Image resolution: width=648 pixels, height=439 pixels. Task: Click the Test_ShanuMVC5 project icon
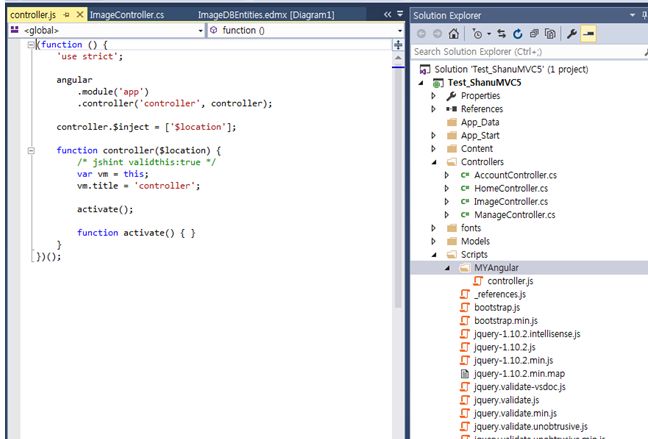click(x=438, y=83)
